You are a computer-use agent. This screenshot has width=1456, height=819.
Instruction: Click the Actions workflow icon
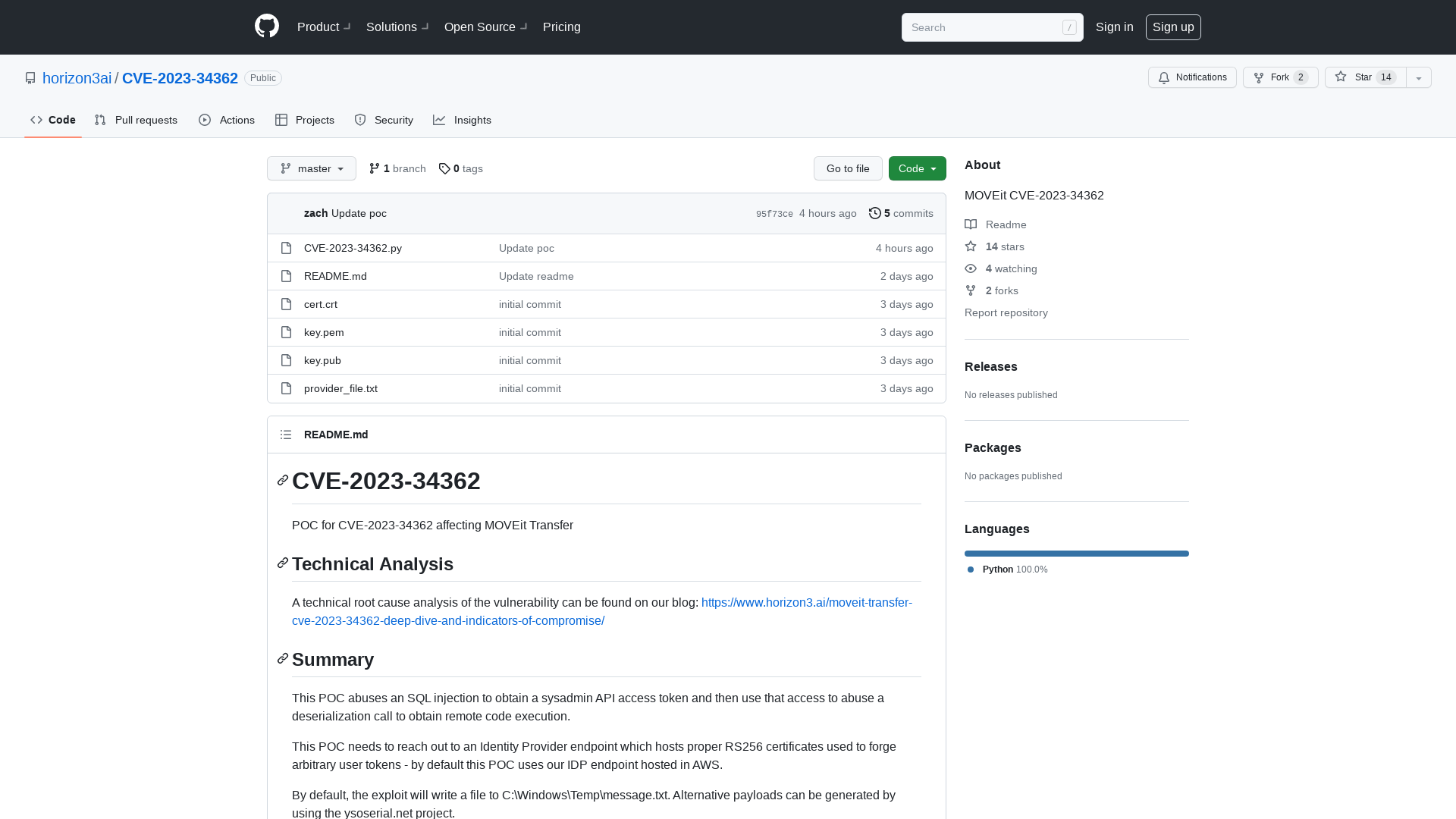pyautogui.click(x=205, y=119)
